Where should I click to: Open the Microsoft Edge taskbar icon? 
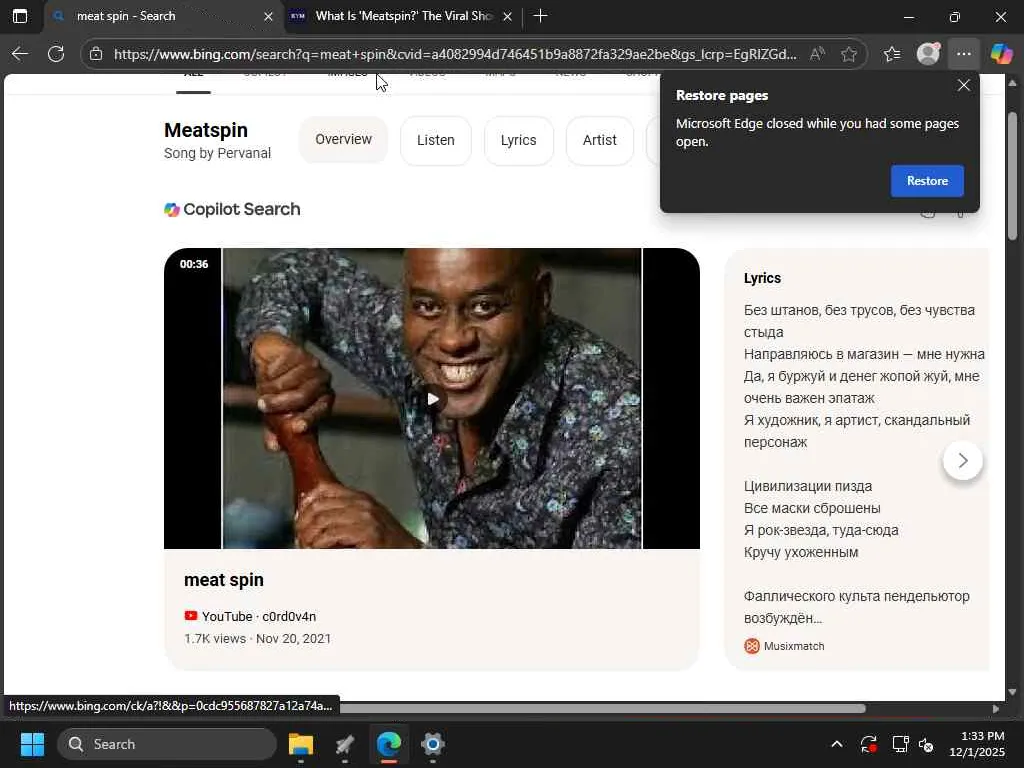[389, 744]
